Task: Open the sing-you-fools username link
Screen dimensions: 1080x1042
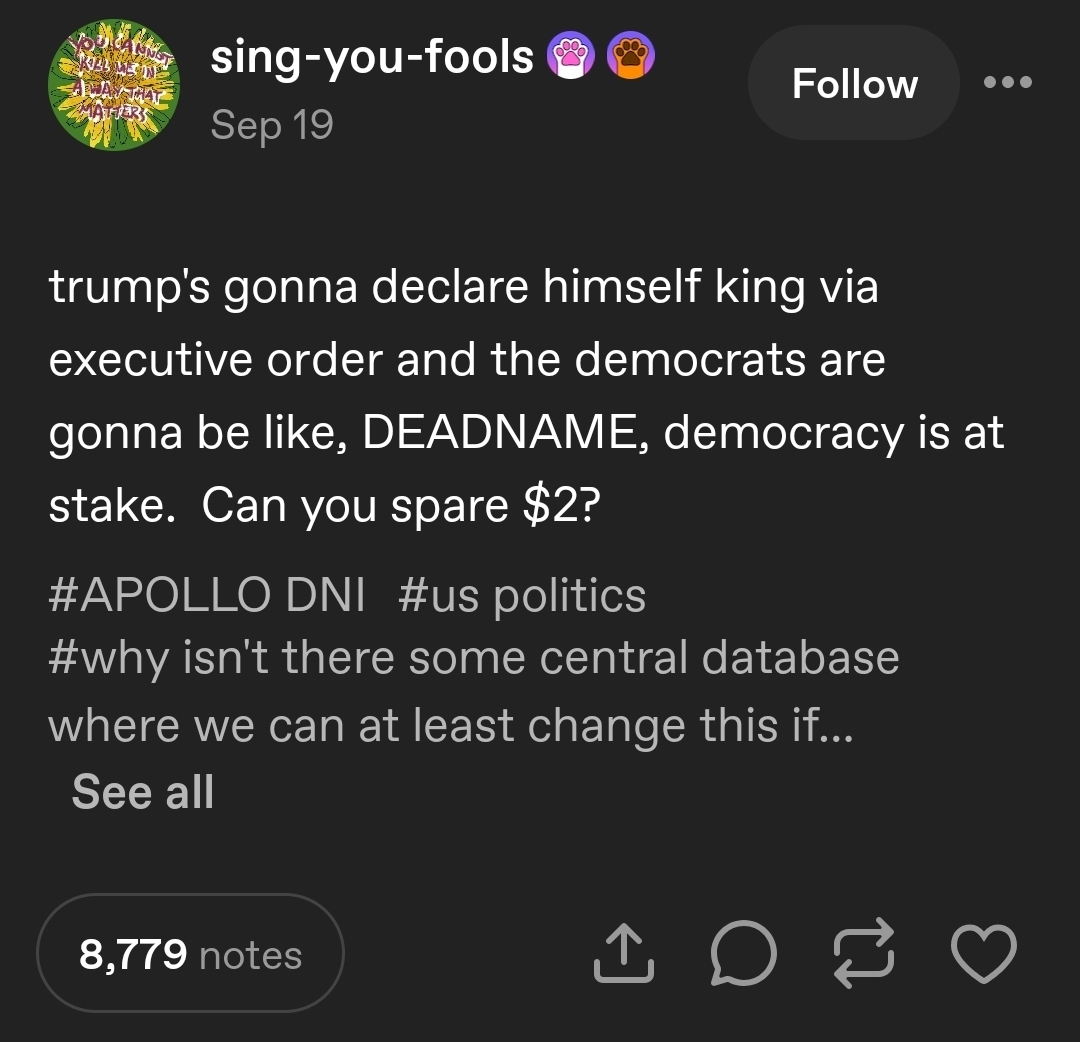Action: tap(372, 56)
